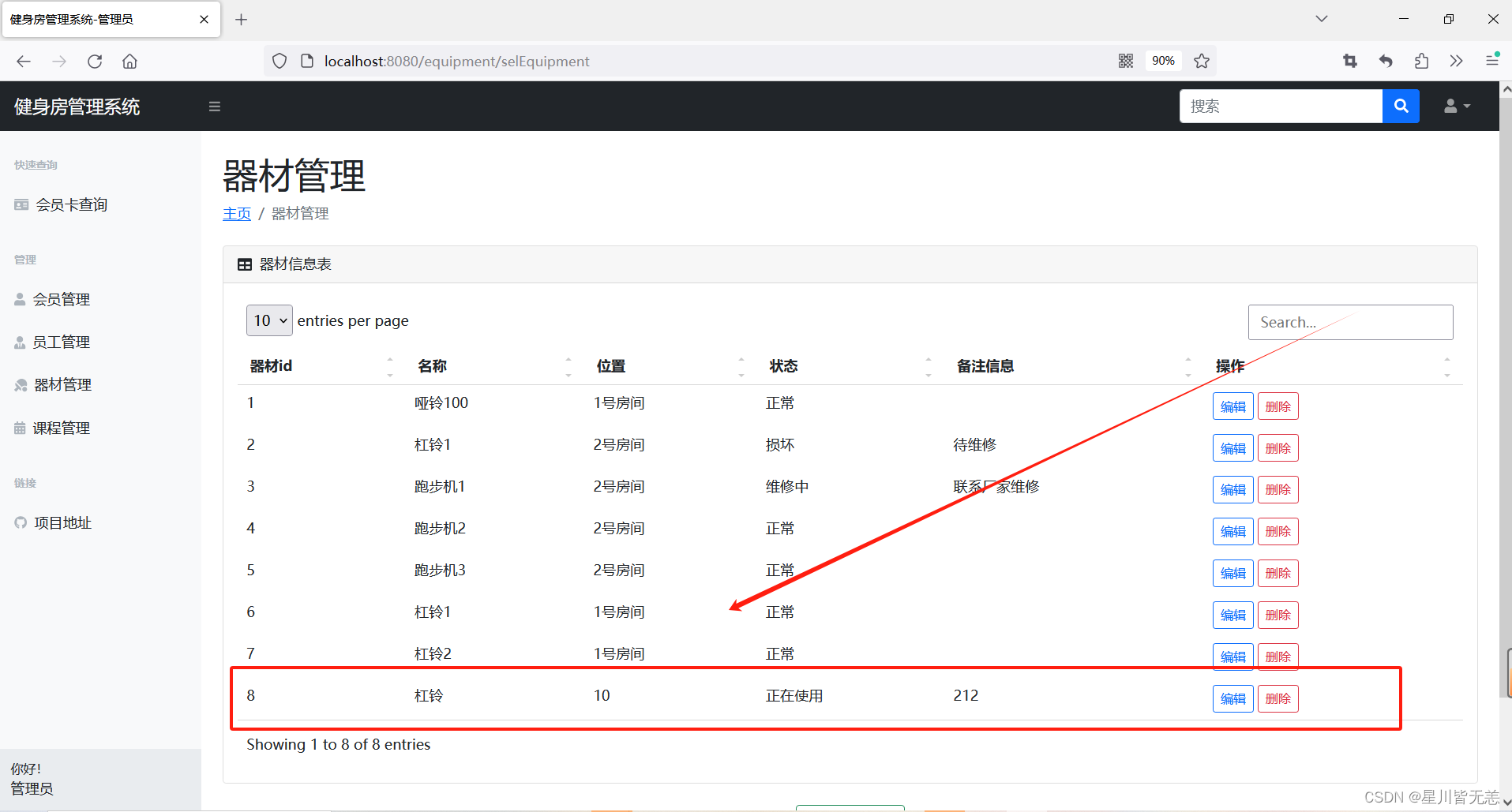Delete the 跑步机1 row
The width and height of the screenshot is (1512, 812).
[x=1278, y=489]
